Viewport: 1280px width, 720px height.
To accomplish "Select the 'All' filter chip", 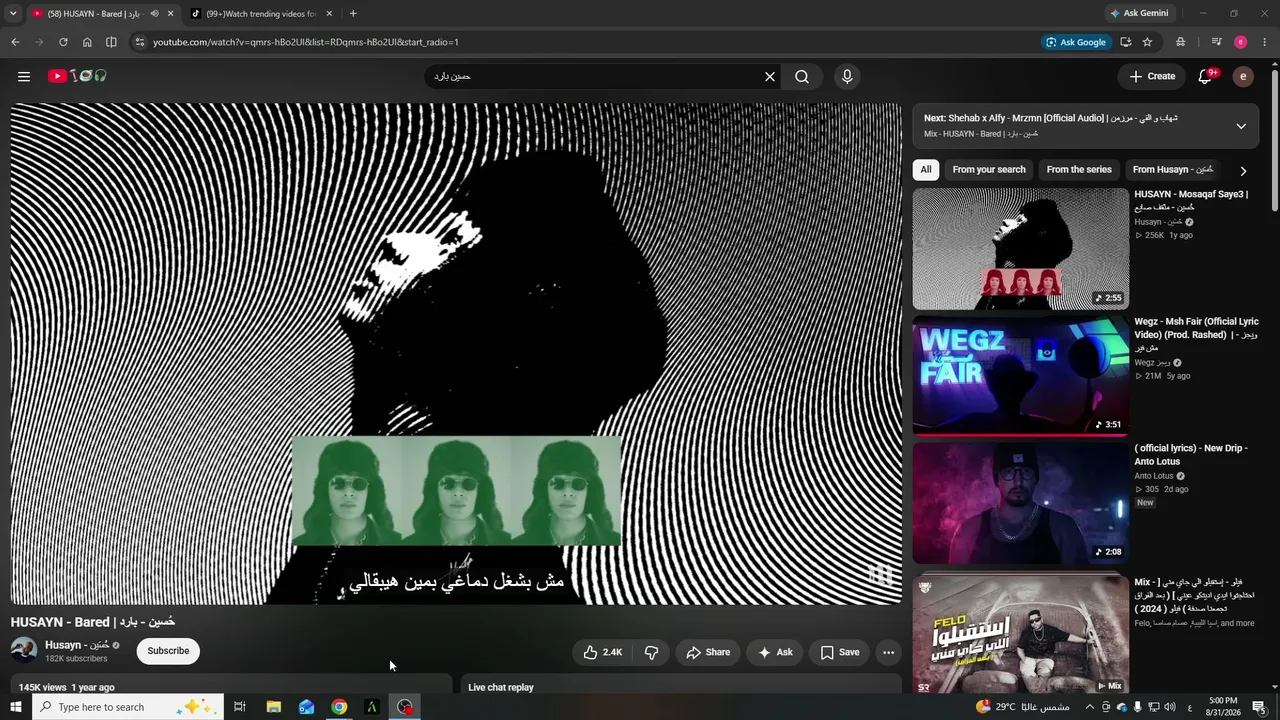I will coord(926,169).
